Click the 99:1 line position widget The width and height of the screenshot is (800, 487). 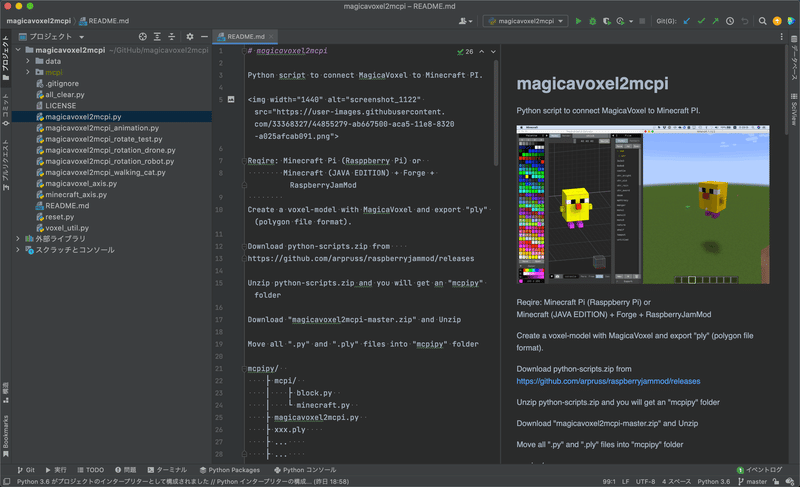[x=609, y=481]
